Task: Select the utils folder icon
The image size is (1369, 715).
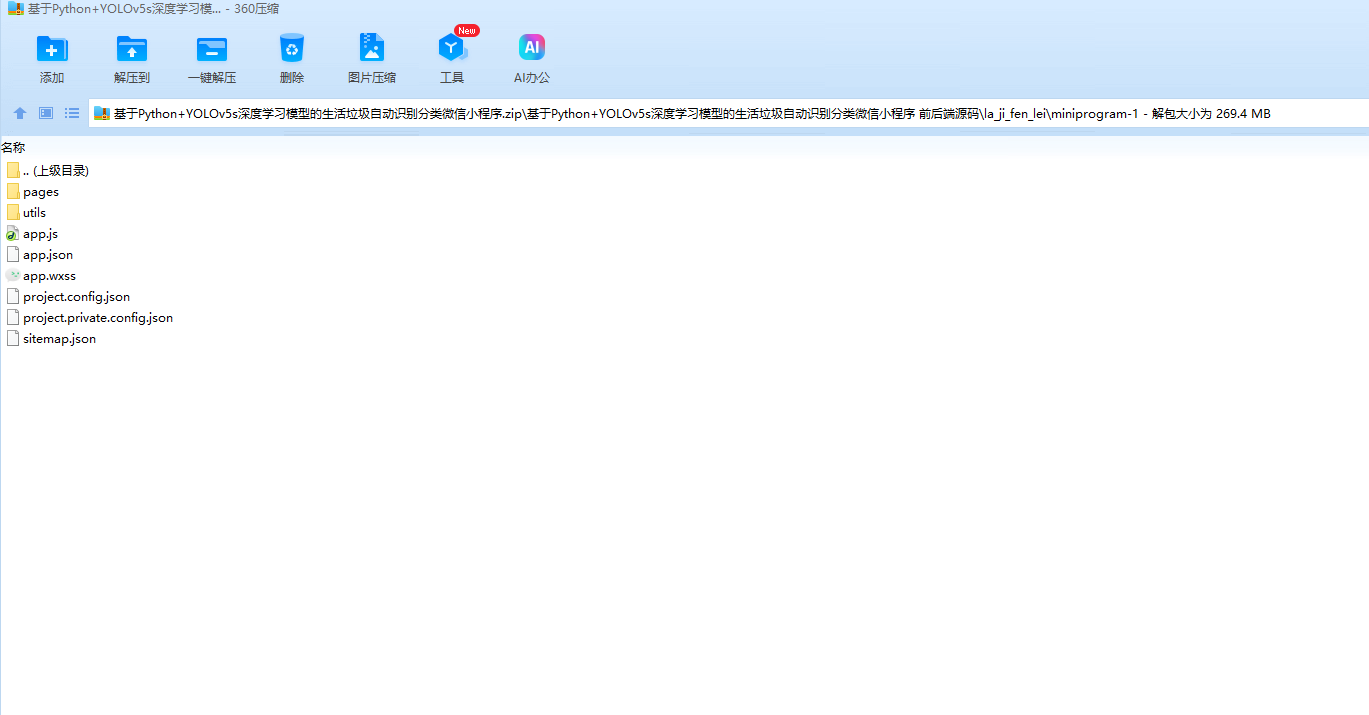Action: point(13,212)
